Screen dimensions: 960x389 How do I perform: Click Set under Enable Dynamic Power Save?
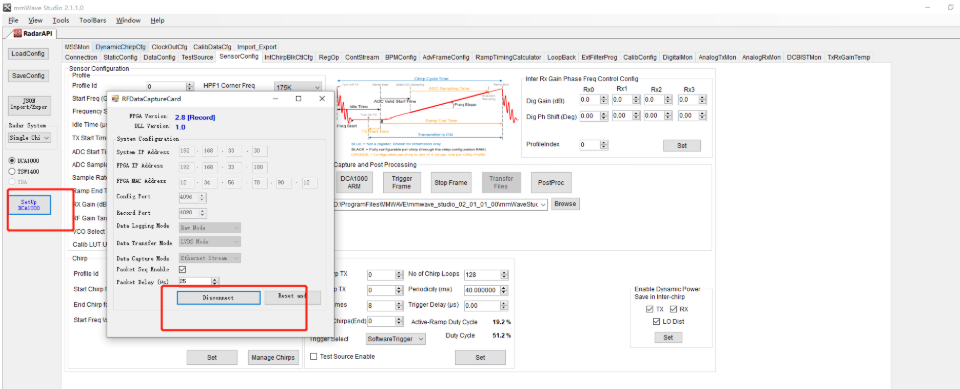point(668,337)
